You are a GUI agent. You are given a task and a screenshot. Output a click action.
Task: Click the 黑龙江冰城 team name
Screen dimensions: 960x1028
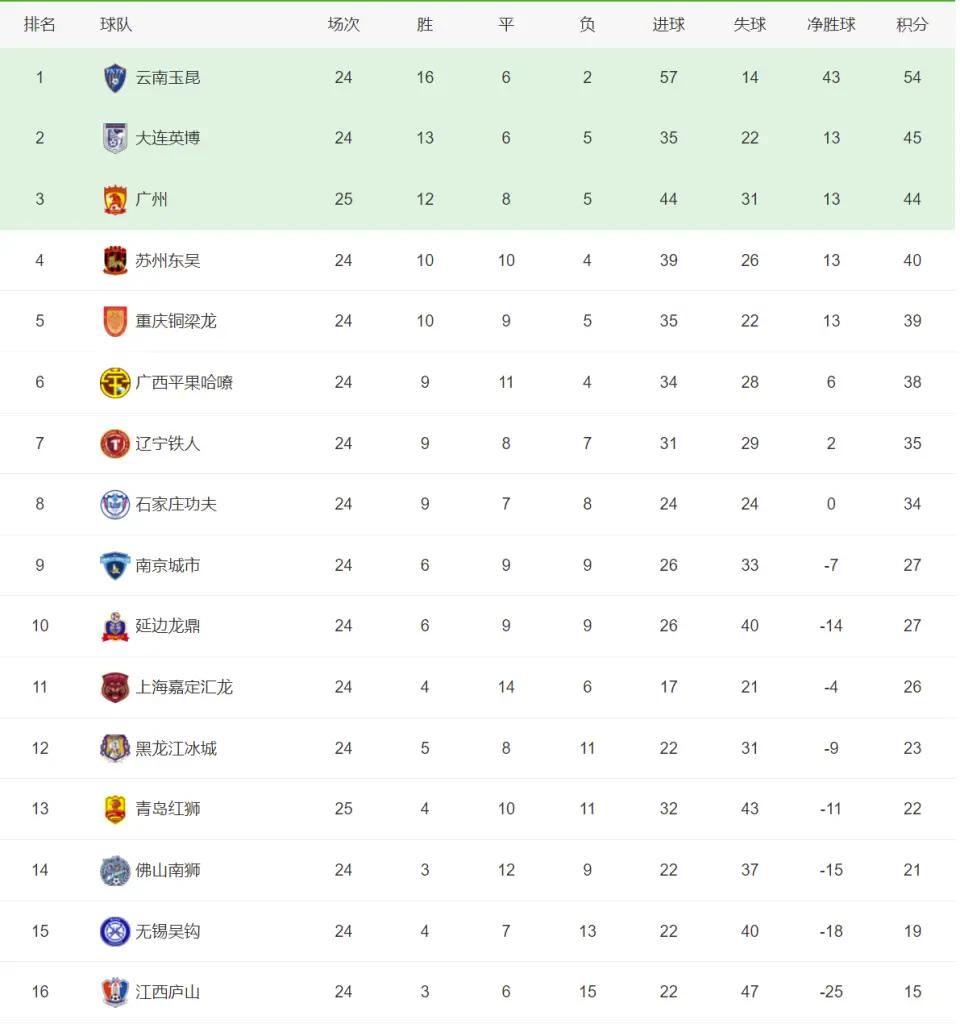pyautogui.click(x=176, y=748)
